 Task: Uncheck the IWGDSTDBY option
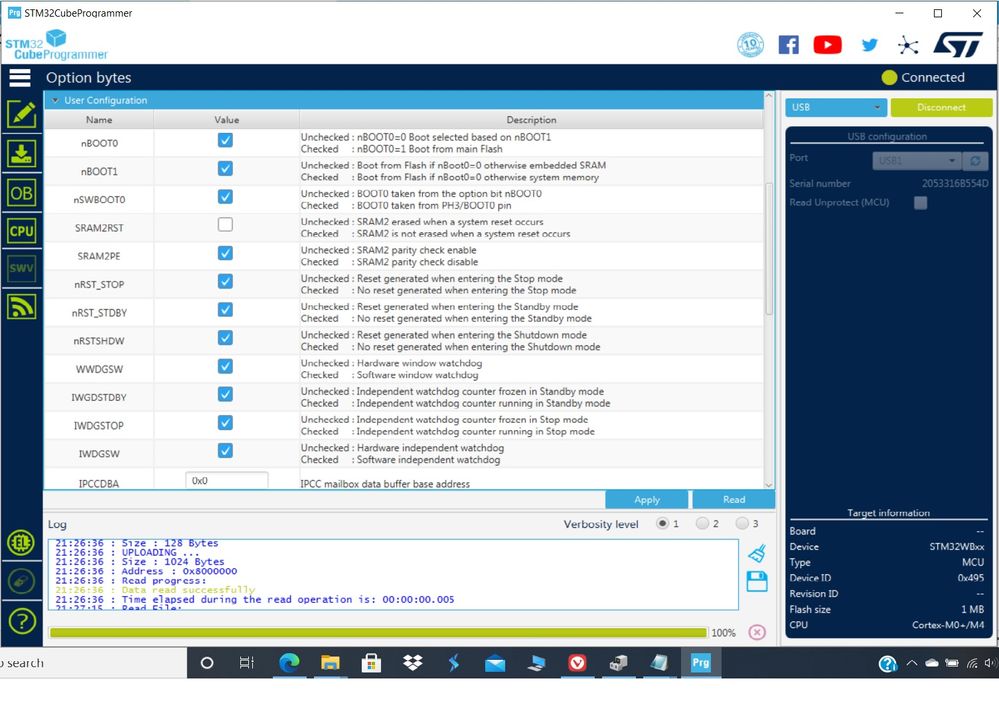click(225, 394)
